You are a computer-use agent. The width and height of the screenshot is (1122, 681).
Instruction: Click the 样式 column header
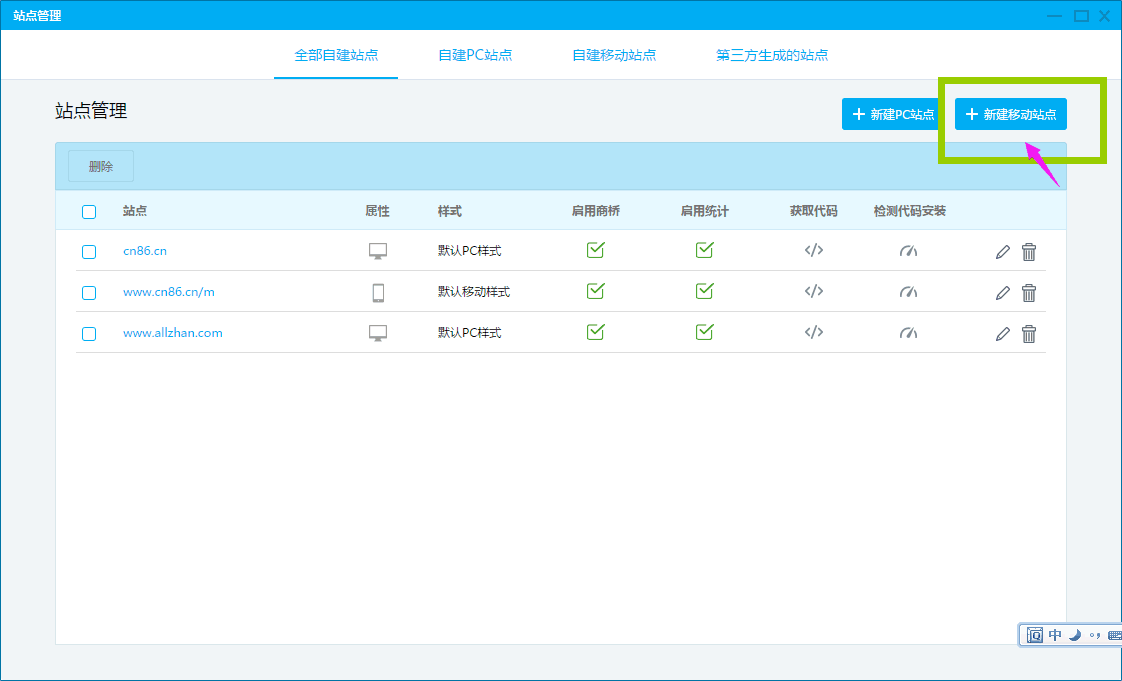click(450, 211)
